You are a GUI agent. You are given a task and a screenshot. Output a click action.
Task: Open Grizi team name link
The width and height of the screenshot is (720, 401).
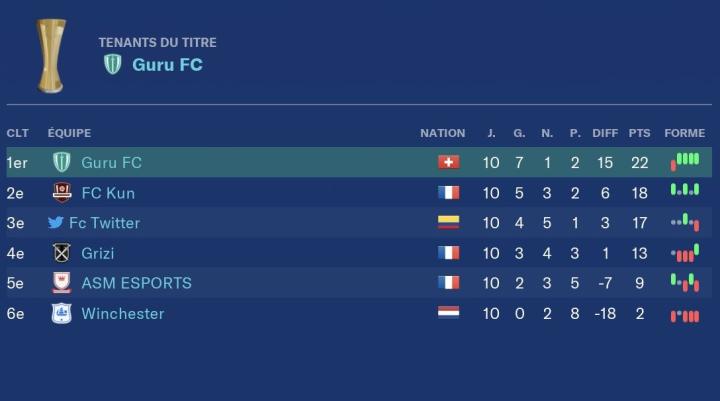(x=98, y=253)
